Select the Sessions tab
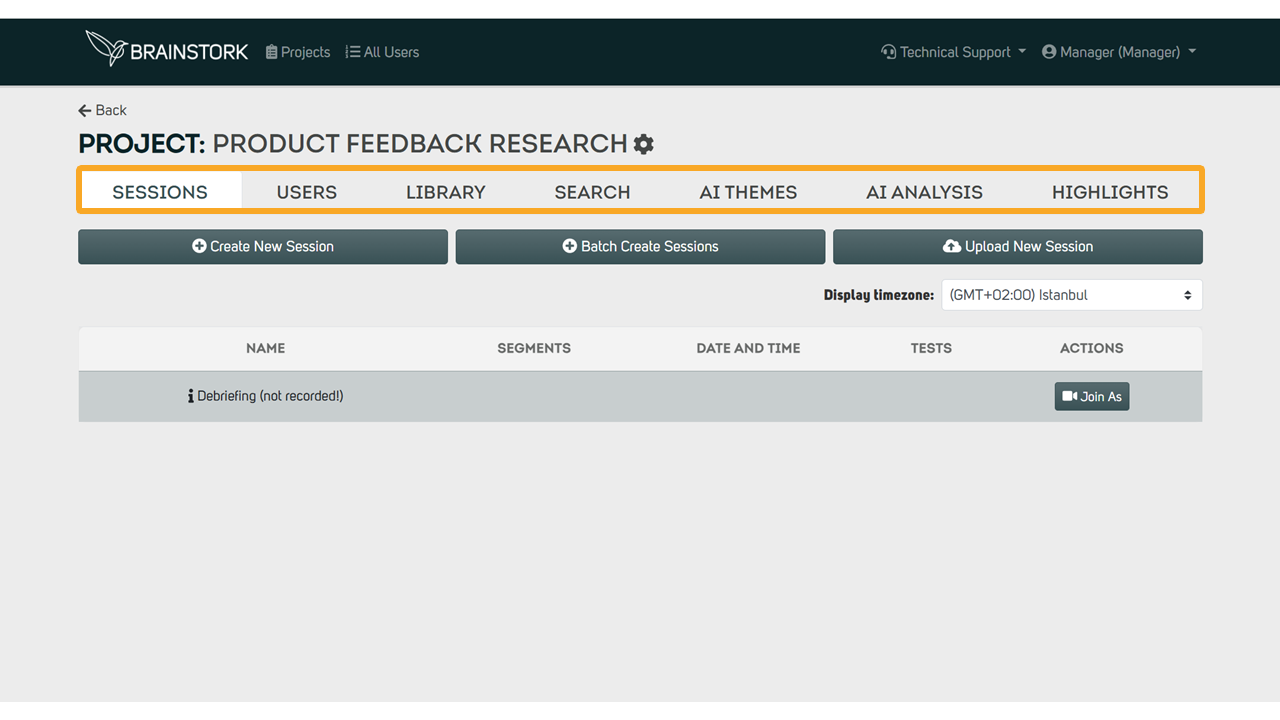1280x720 pixels. click(x=160, y=192)
